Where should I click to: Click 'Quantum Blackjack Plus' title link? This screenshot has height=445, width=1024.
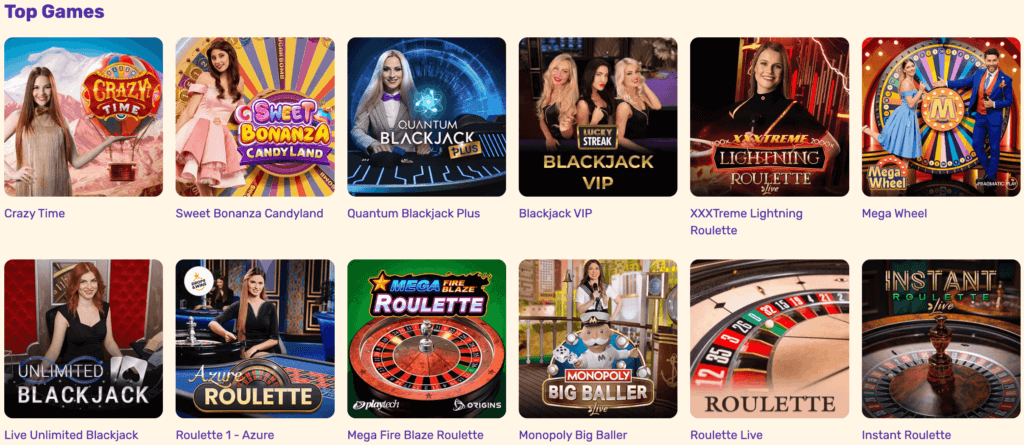tap(413, 213)
